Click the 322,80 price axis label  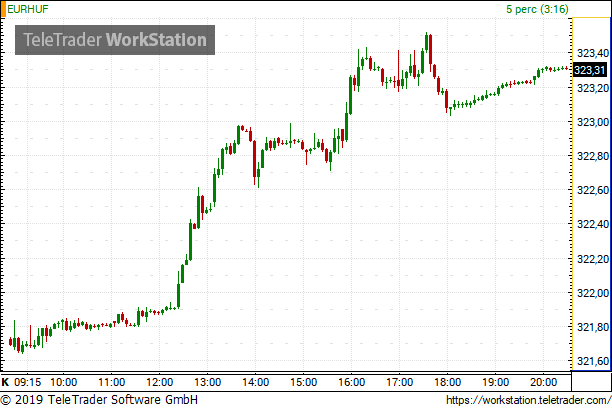(593, 156)
